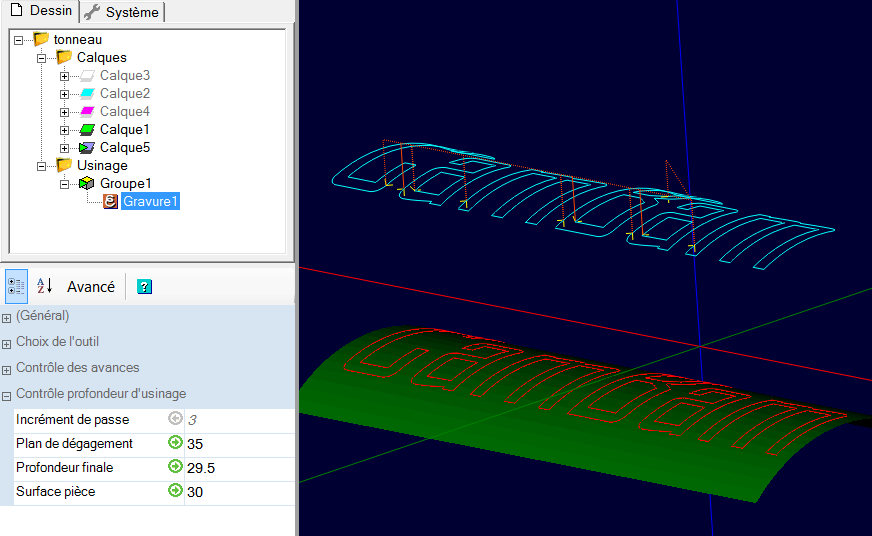Edit the Incrément de passe value 3
Viewport: 872px width, 536px height.
pyautogui.click(x=239, y=420)
